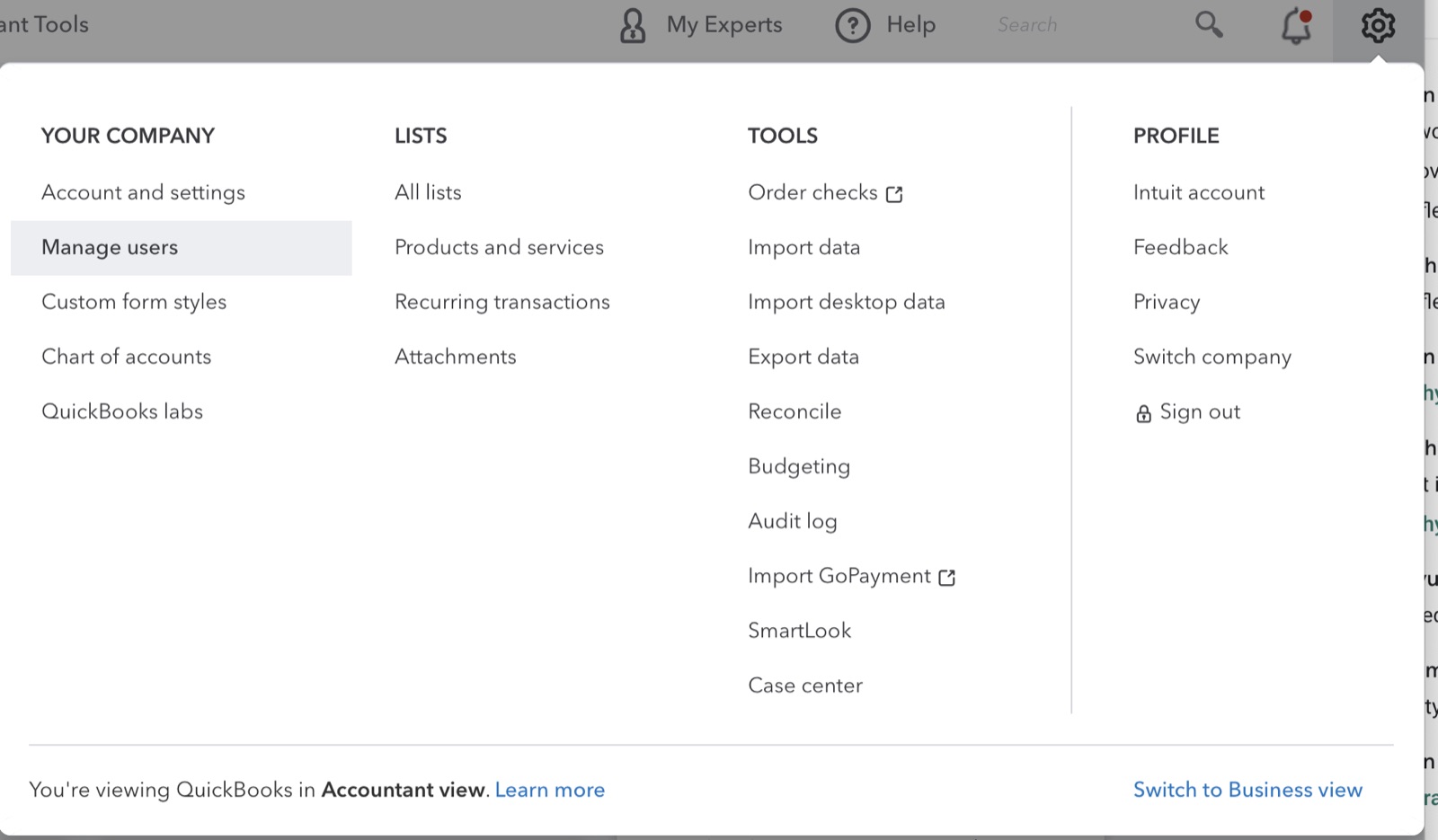Open Account and settings
This screenshot has width=1438, height=840.
(143, 192)
